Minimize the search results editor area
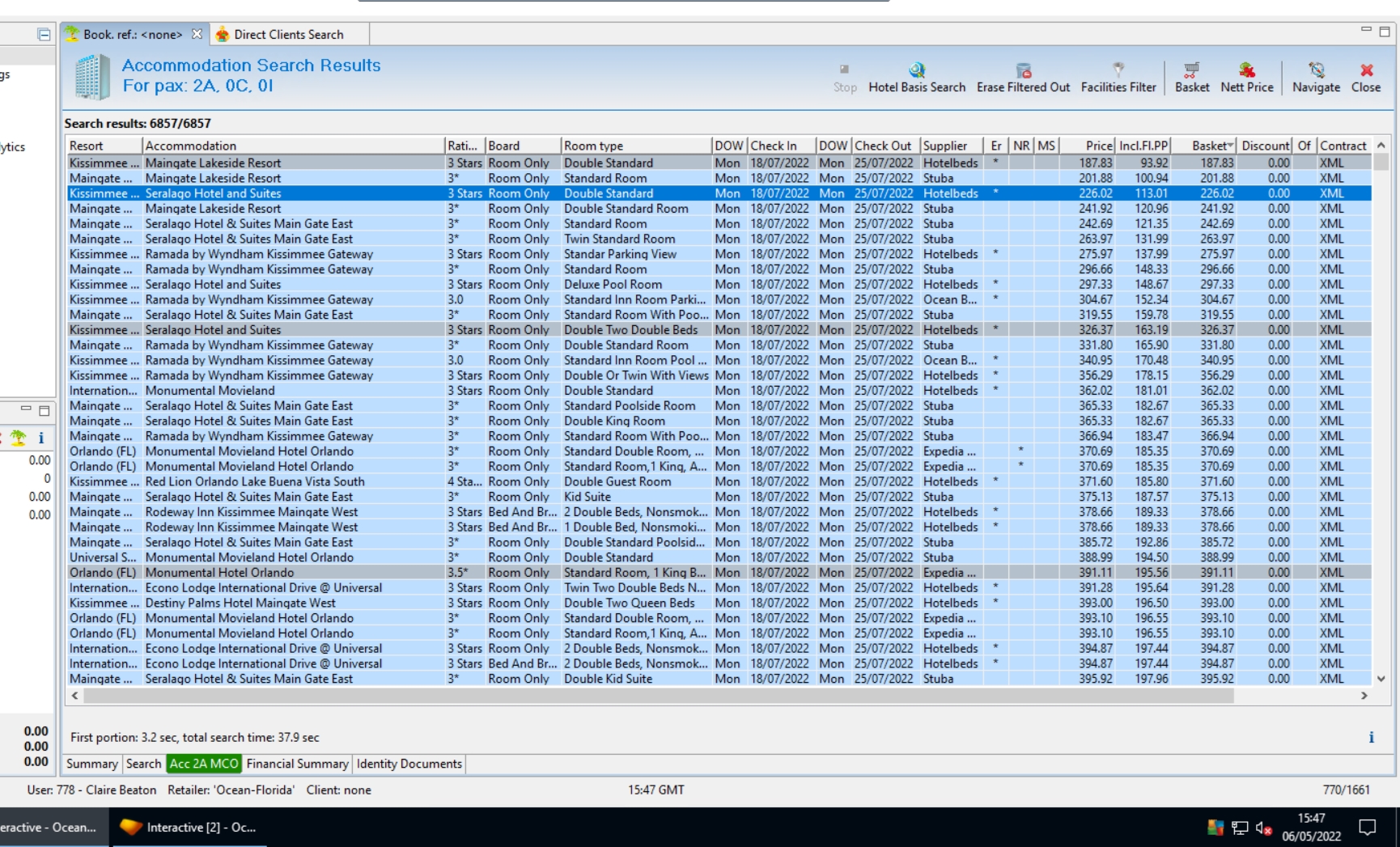The width and height of the screenshot is (1400, 847). tap(1366, 30)
